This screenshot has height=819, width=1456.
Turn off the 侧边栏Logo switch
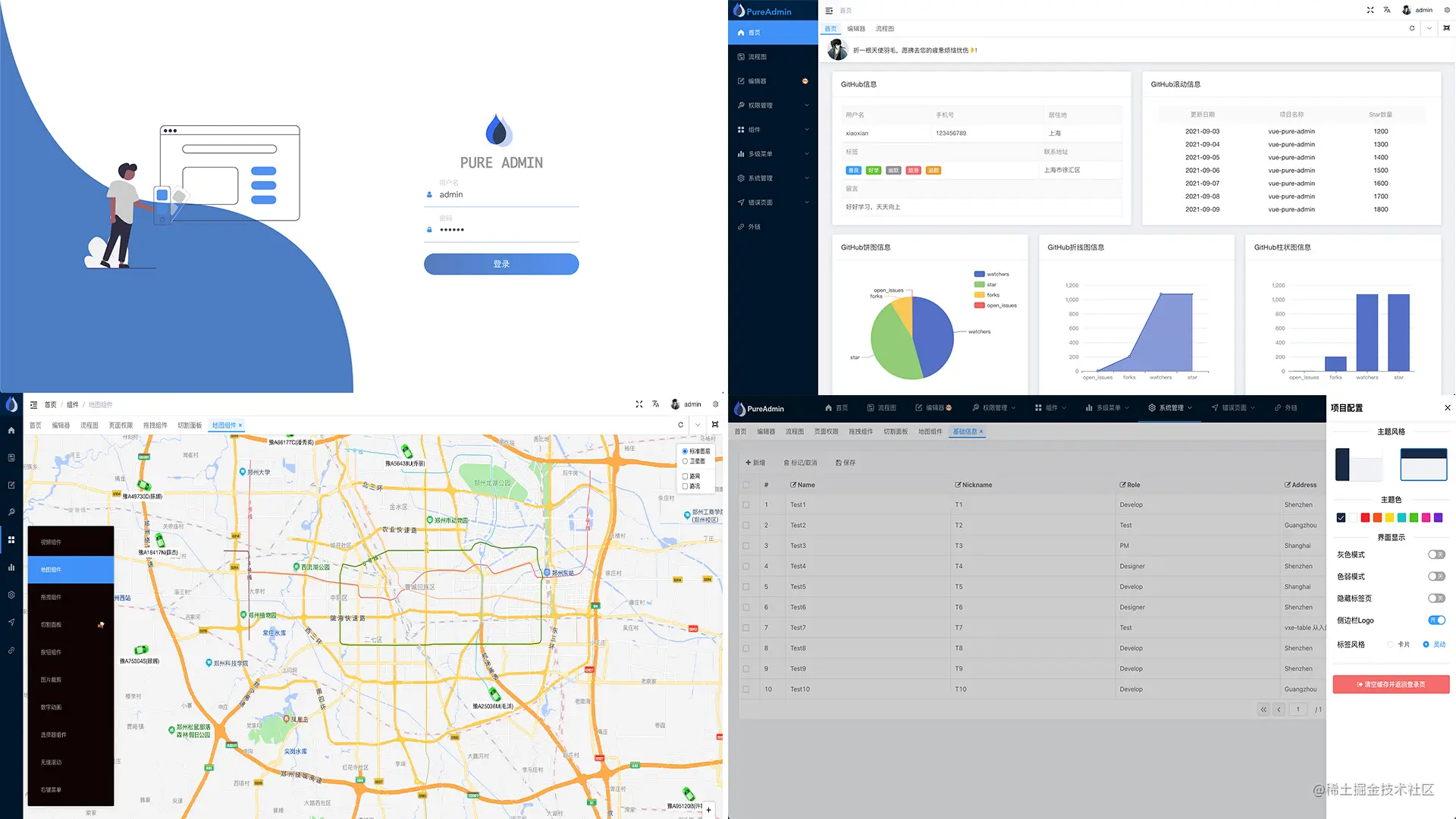pyautogui.click(x=1436, y=620)
